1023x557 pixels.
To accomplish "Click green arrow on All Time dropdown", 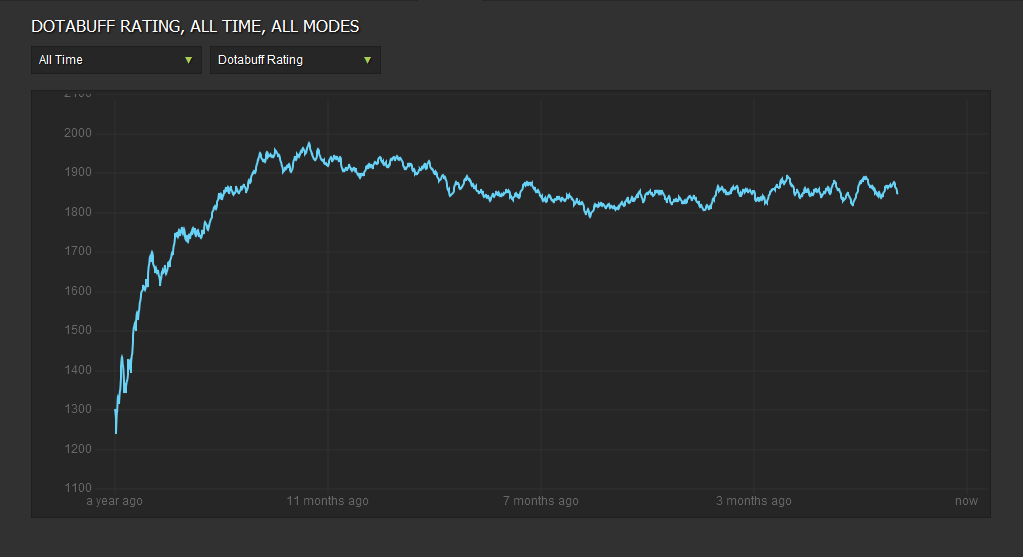I will coord(189,60).
